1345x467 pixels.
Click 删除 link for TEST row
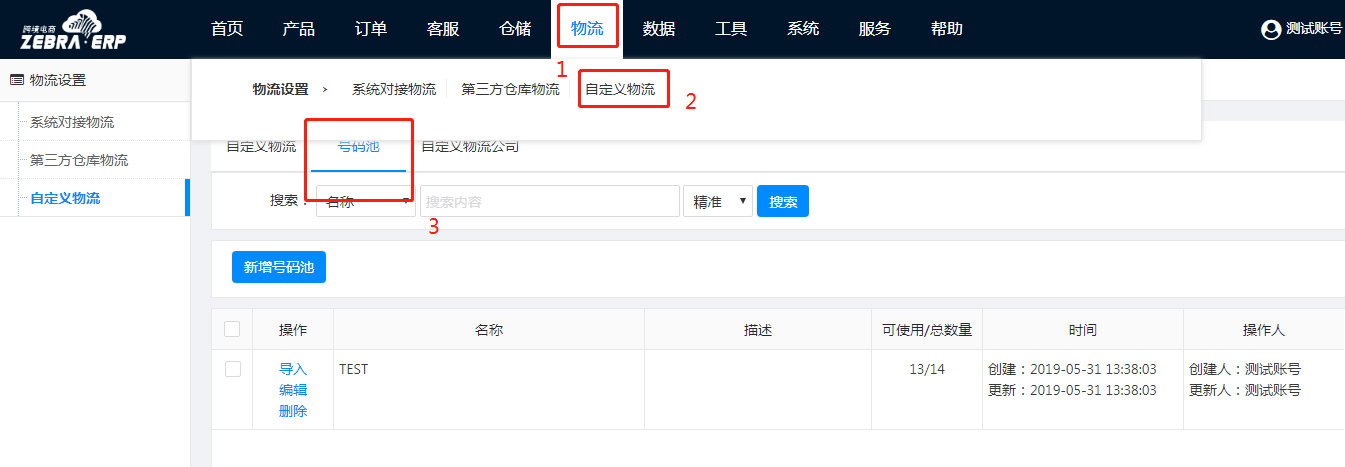[x=293, y=411]
